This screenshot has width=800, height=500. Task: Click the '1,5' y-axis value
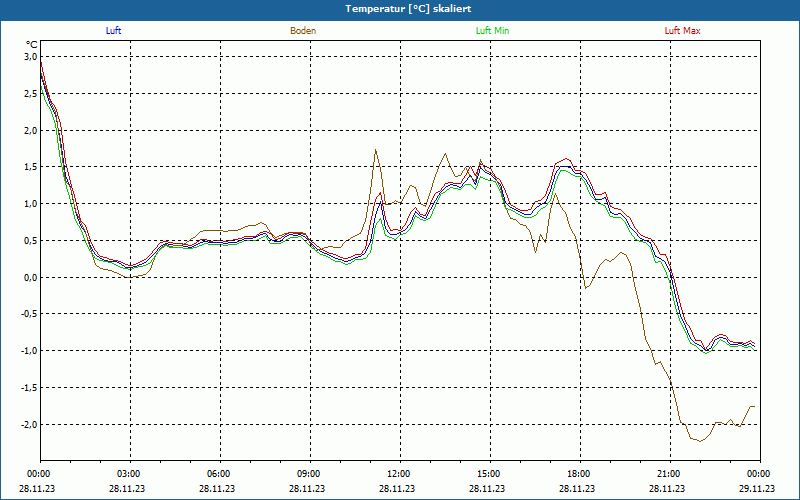click(x=31, y=167)
